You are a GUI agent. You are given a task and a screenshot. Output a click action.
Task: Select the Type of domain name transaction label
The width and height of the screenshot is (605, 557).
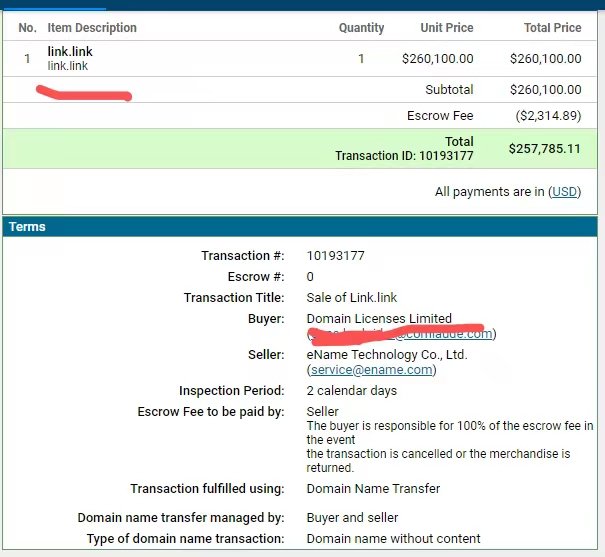pos(185,538)
